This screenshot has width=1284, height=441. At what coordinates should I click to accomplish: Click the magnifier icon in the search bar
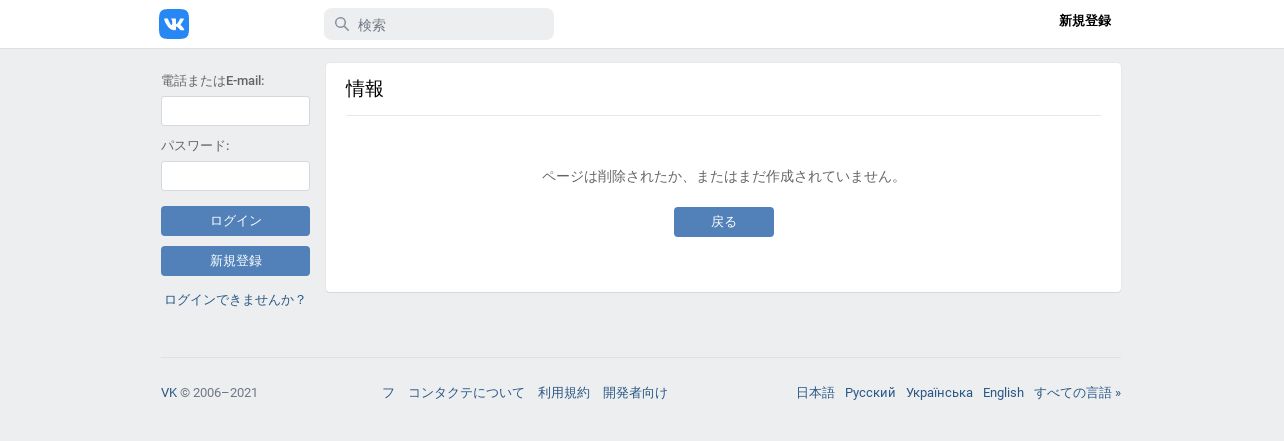point(342,24)
